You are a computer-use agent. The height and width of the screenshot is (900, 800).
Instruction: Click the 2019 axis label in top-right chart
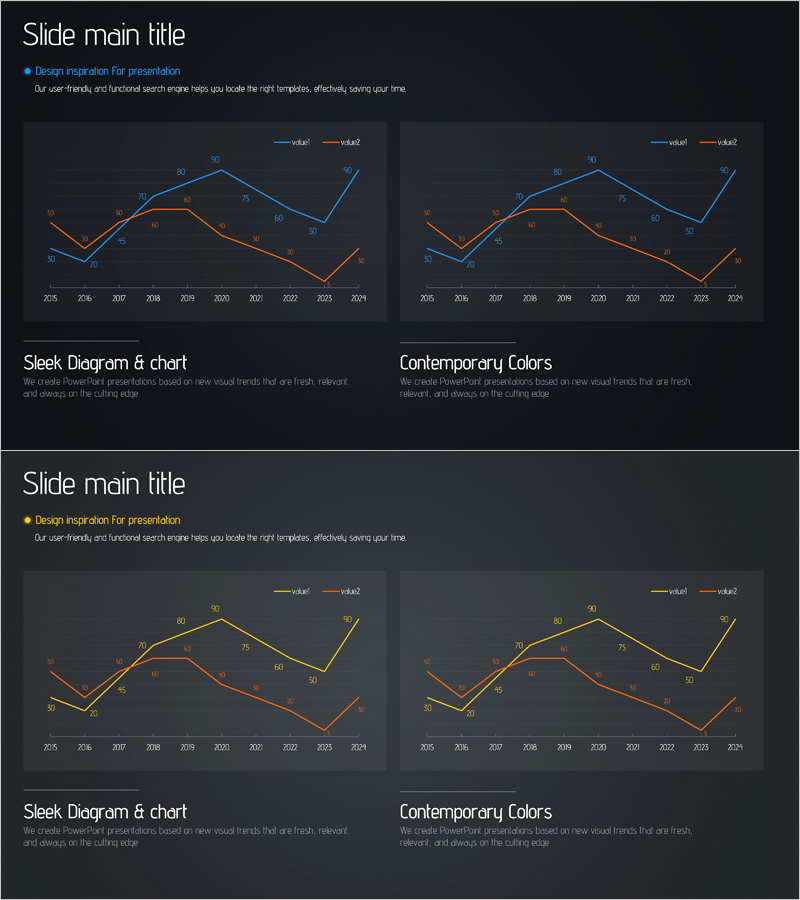tap(564, 298)
